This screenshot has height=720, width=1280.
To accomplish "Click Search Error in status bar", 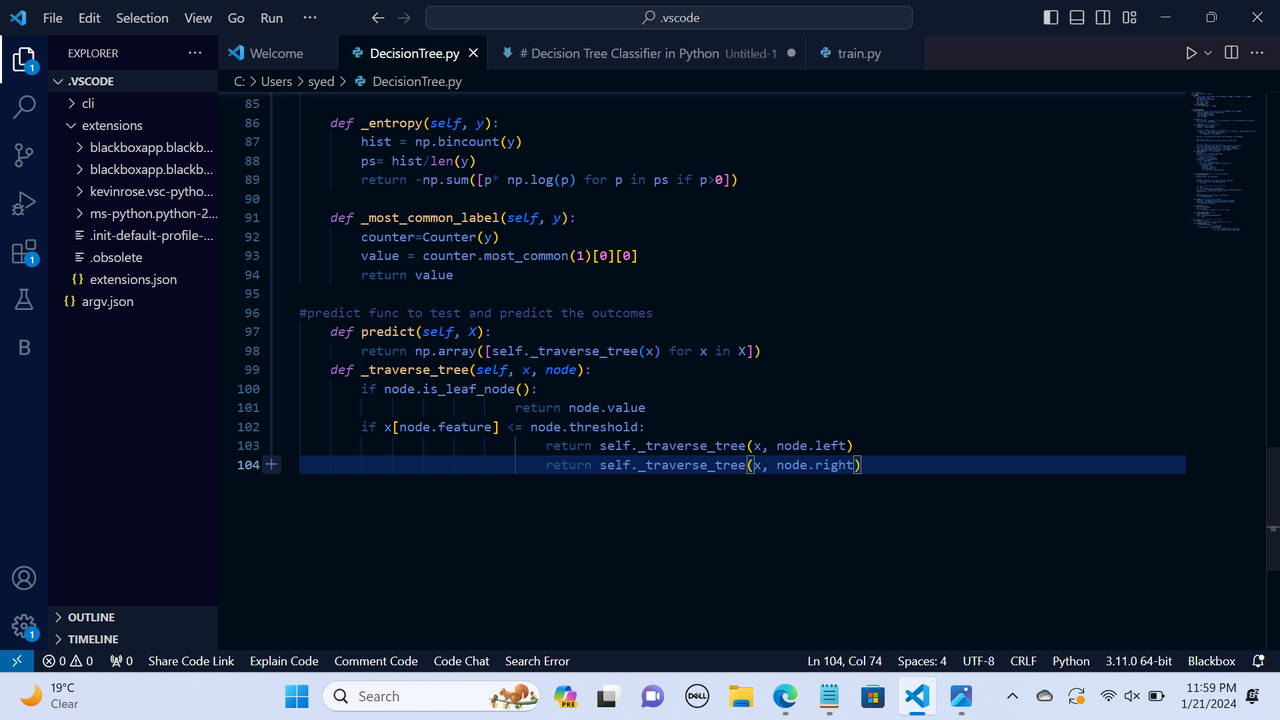I will click(x=537, y=661).
